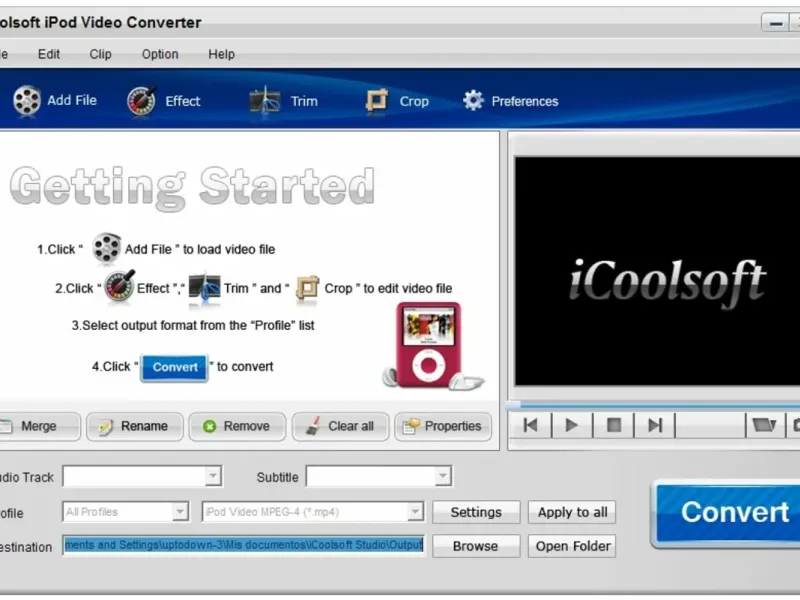This screenshot has height=600, width=800.
Task: Clear all files from list
Action: coord(341,427)
